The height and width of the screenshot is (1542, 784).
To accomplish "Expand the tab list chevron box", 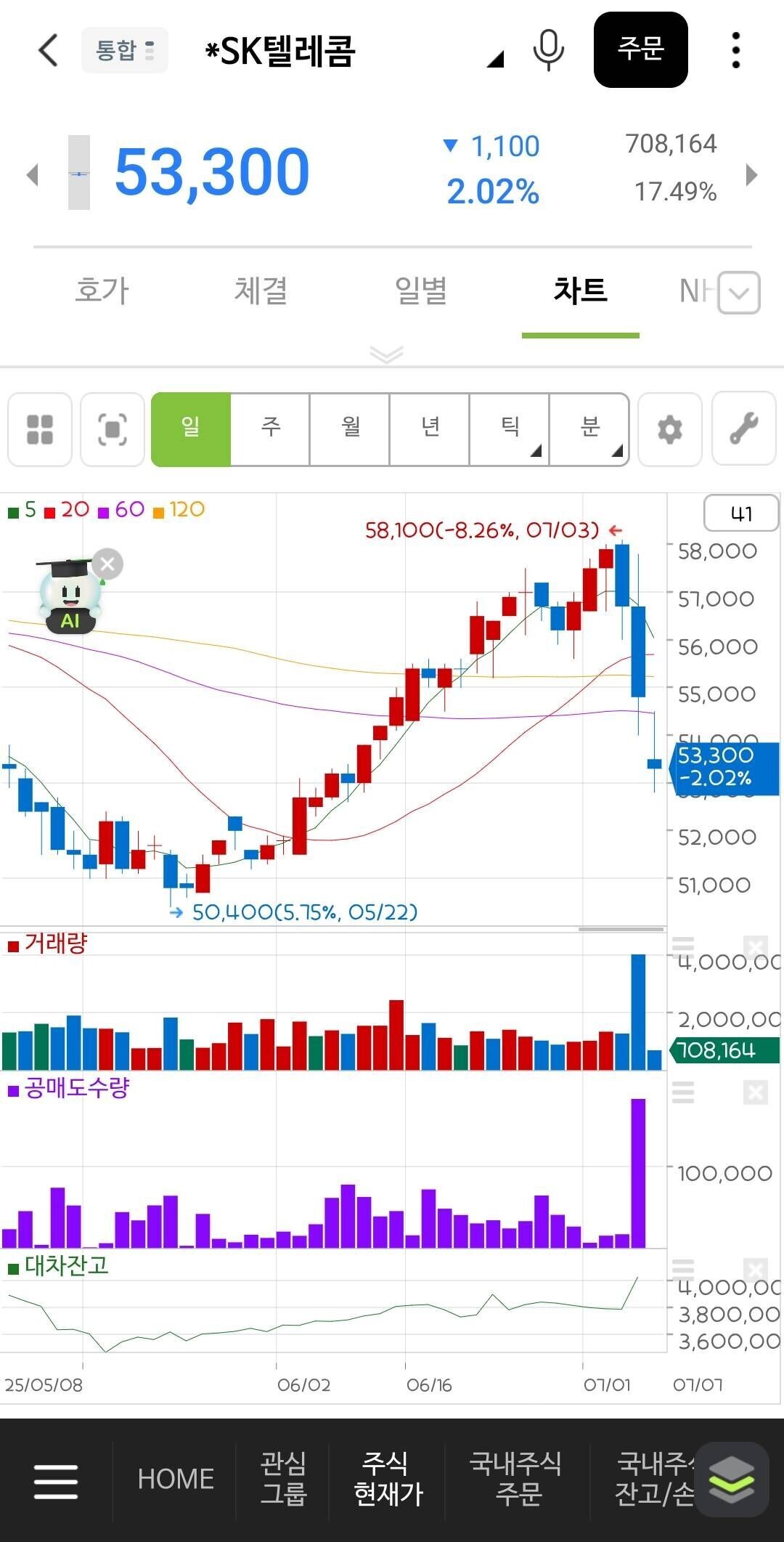I will click(738, 293).
